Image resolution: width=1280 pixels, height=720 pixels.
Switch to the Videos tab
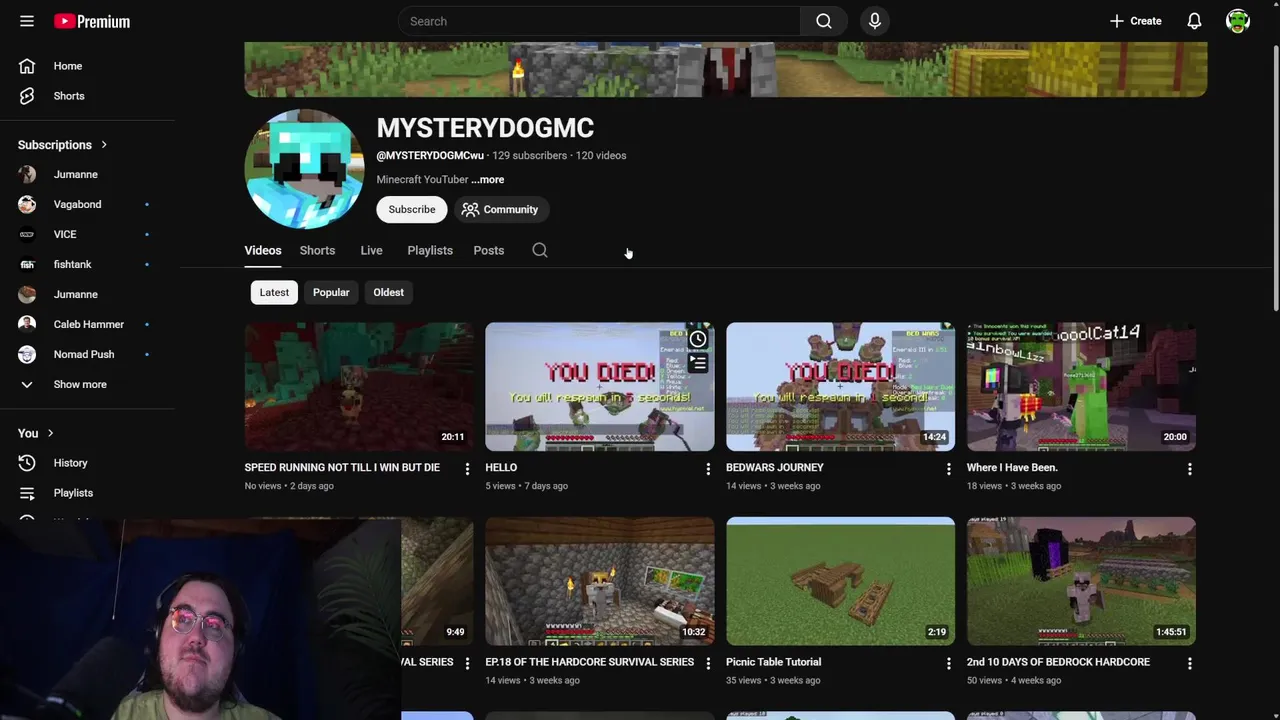point(263,251)
